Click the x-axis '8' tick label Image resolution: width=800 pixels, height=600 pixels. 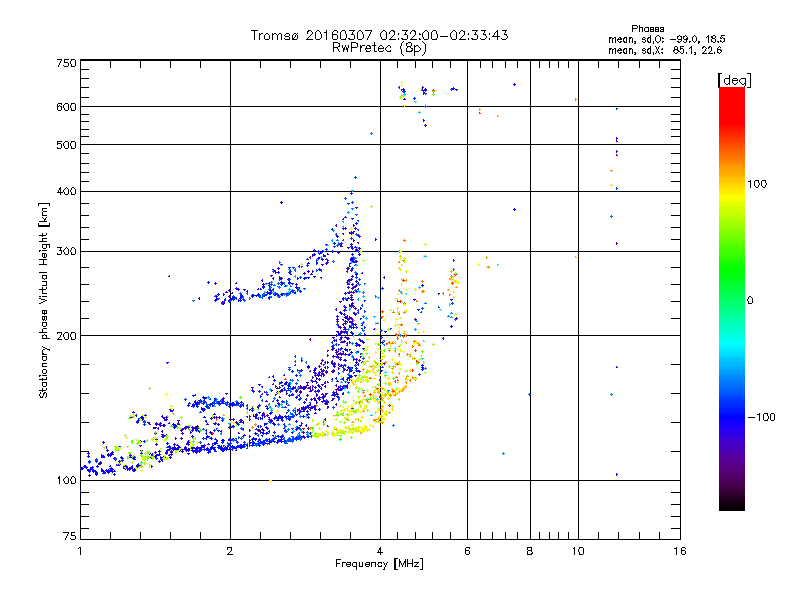click(530, 551)
